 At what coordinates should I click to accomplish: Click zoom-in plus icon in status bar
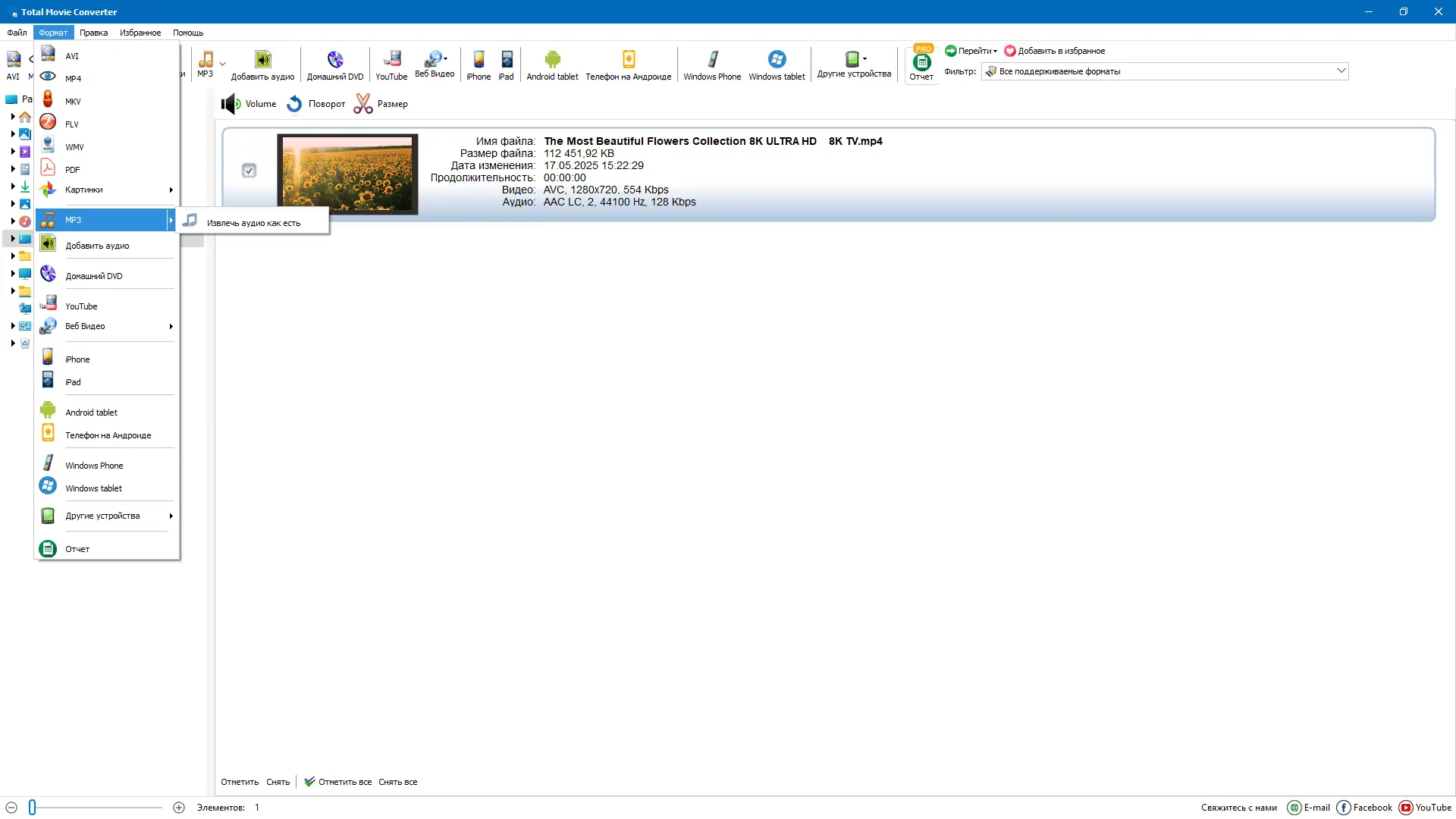coord(179,808)
